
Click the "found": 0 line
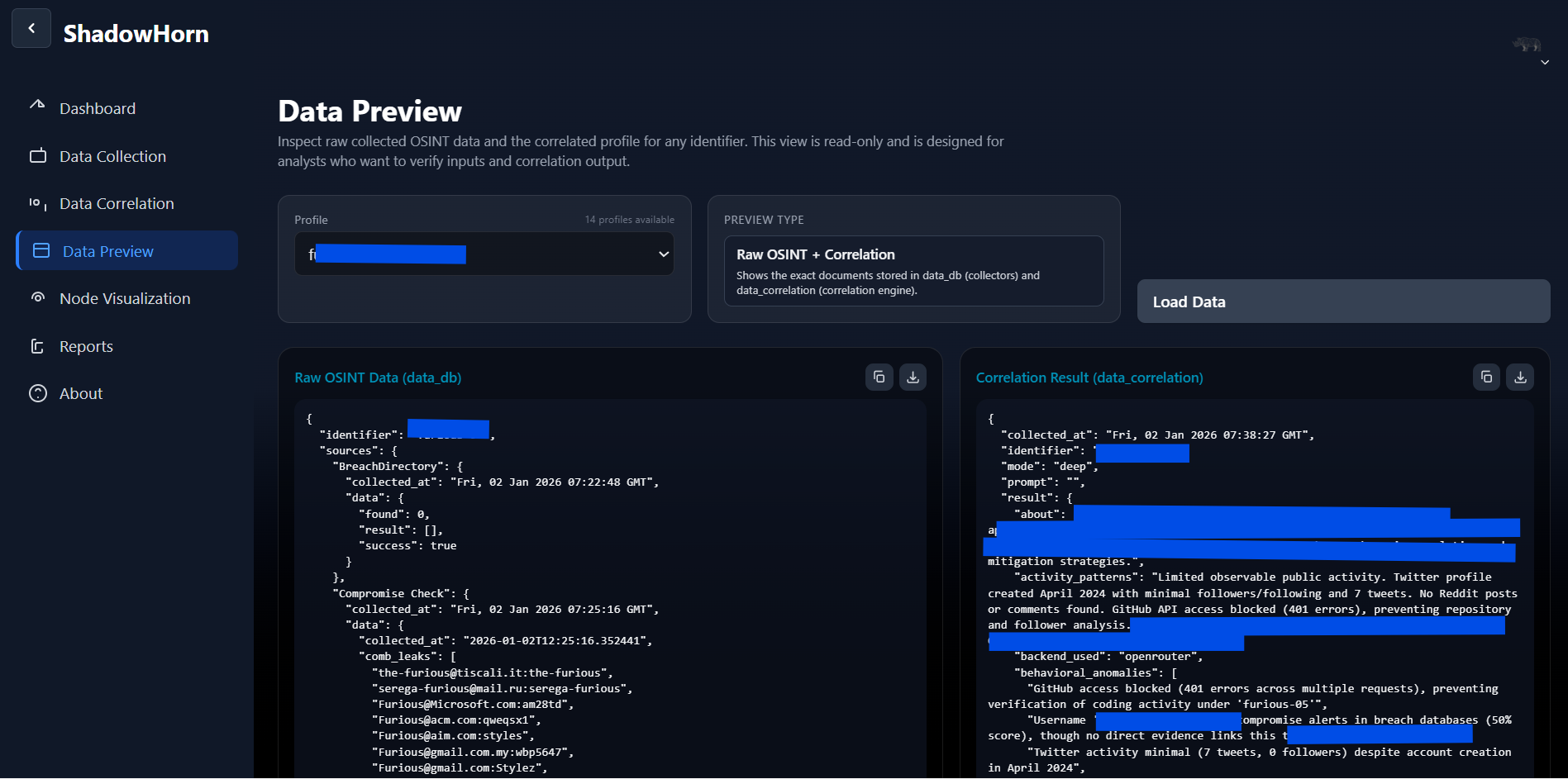(x=394, y=515)
